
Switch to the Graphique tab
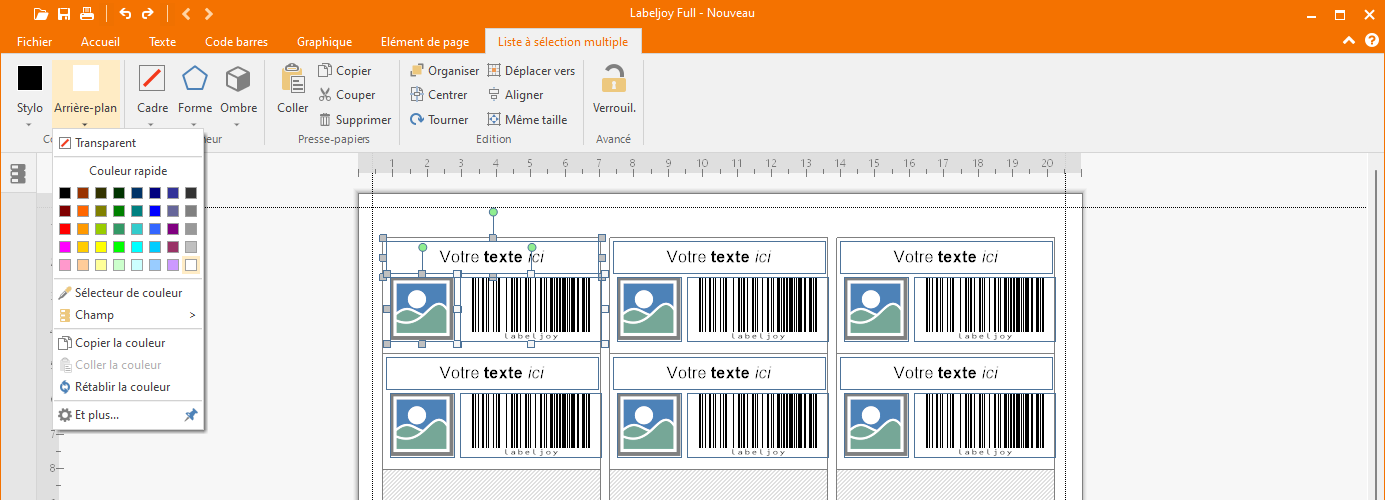tap(324, 42)
